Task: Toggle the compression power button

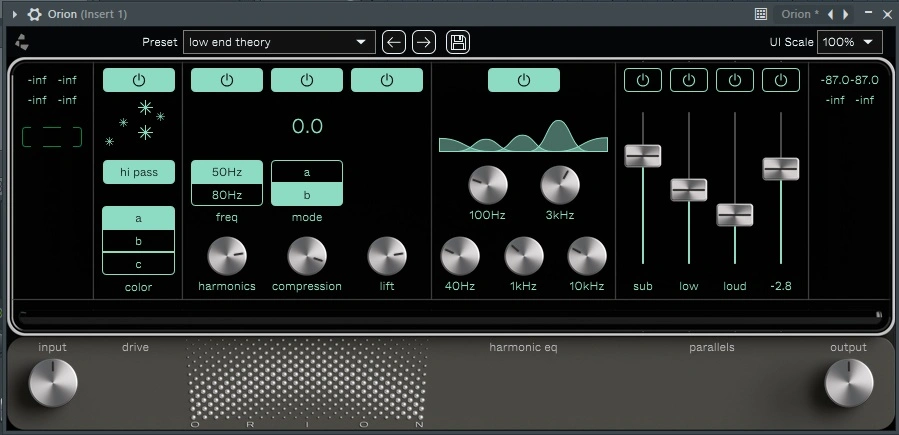Action: (x=307, y=80)
